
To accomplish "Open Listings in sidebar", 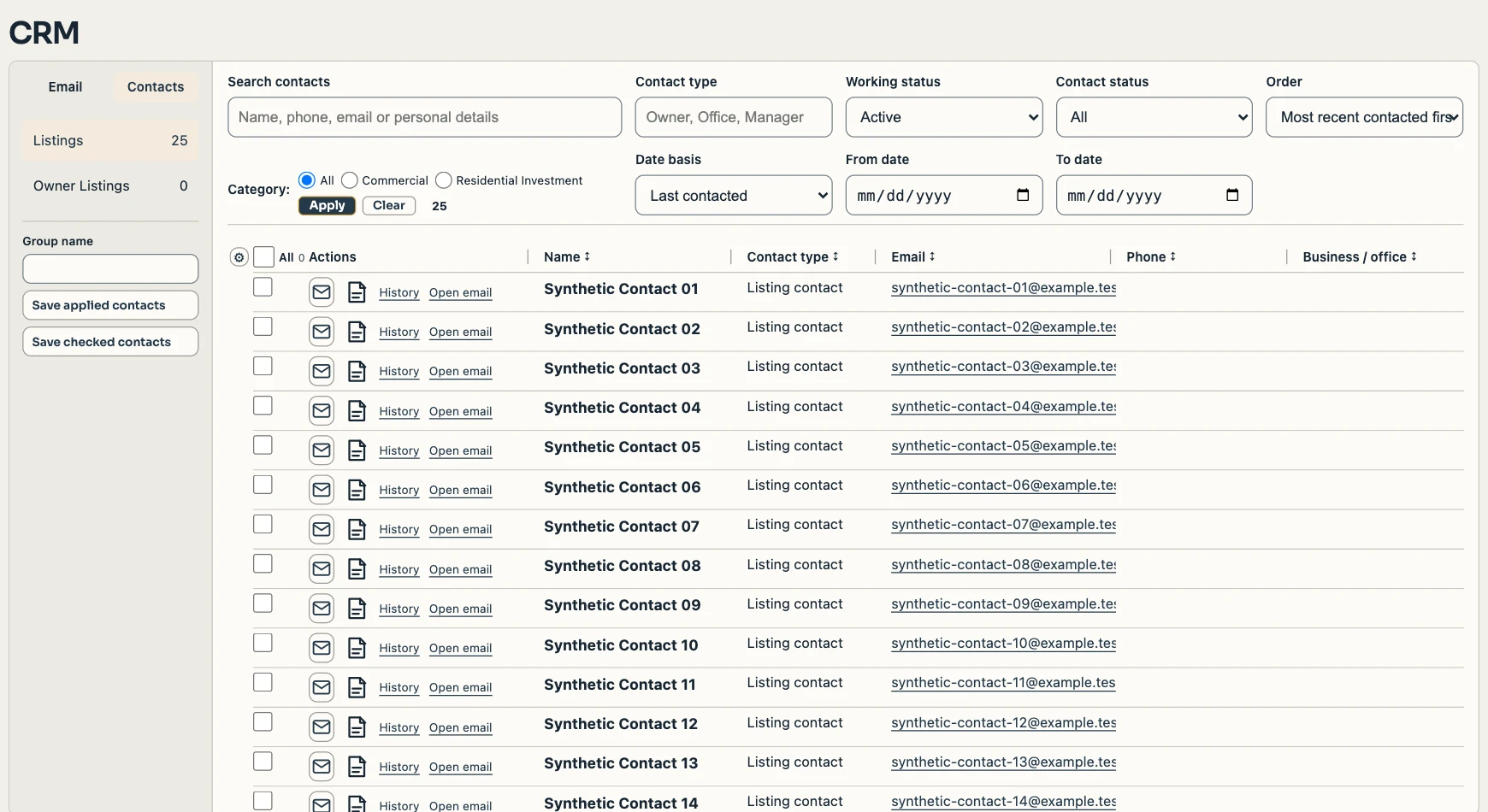I will point(110,140).
